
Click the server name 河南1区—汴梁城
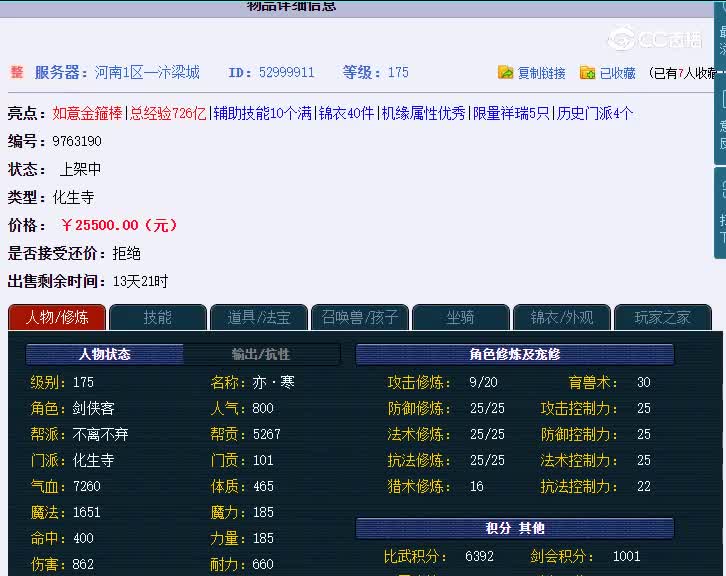coord(147,72)
